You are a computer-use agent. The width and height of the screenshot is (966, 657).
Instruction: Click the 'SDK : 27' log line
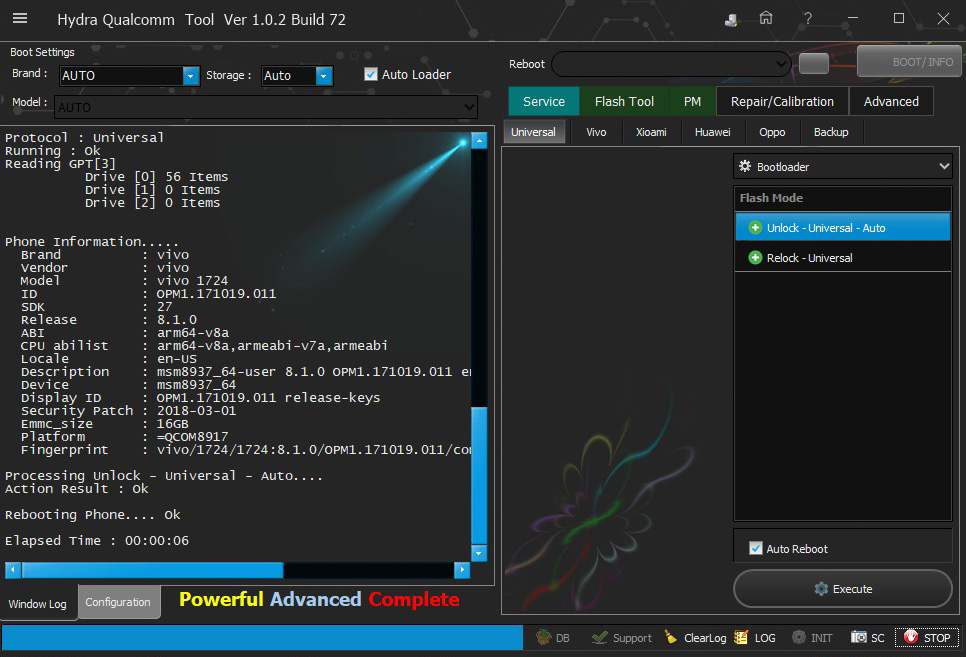[97, 306]
